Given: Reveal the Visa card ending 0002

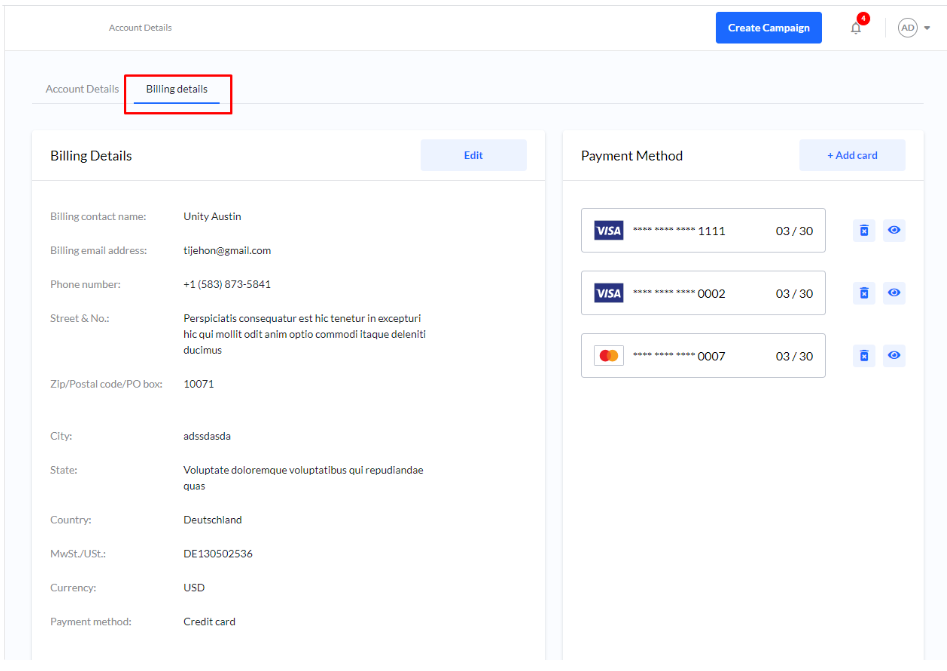Looking at the screenshot, I should [894, 293].
